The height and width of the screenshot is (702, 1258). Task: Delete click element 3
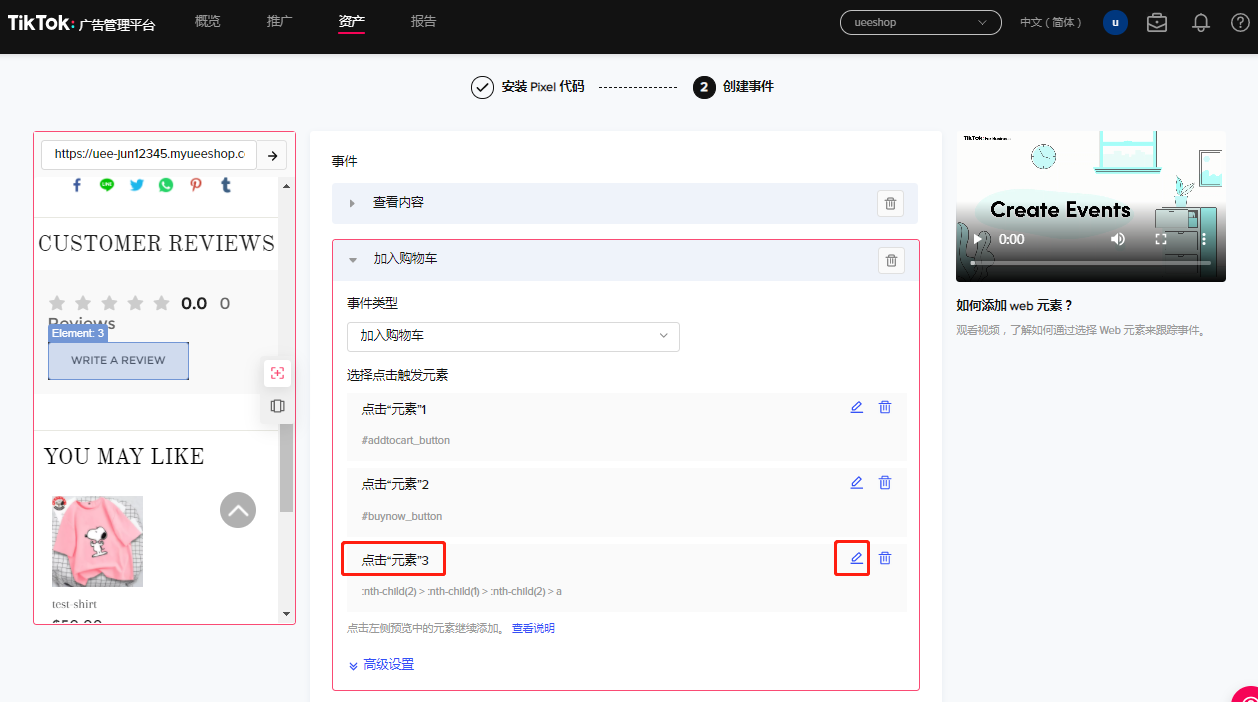[885, 558]
